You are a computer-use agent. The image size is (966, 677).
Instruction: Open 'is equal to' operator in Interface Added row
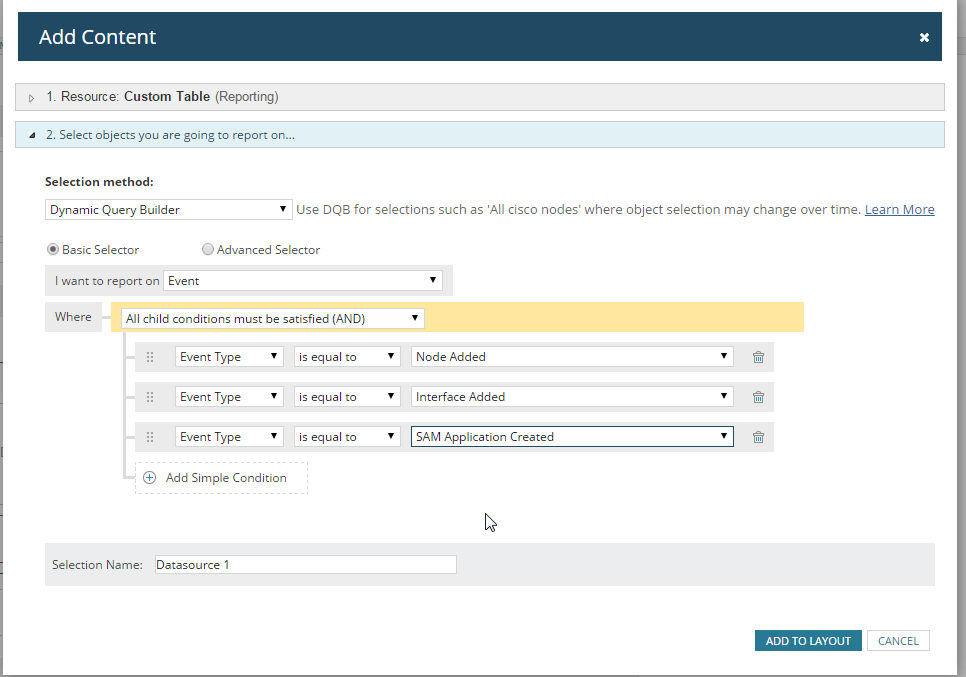347,397
